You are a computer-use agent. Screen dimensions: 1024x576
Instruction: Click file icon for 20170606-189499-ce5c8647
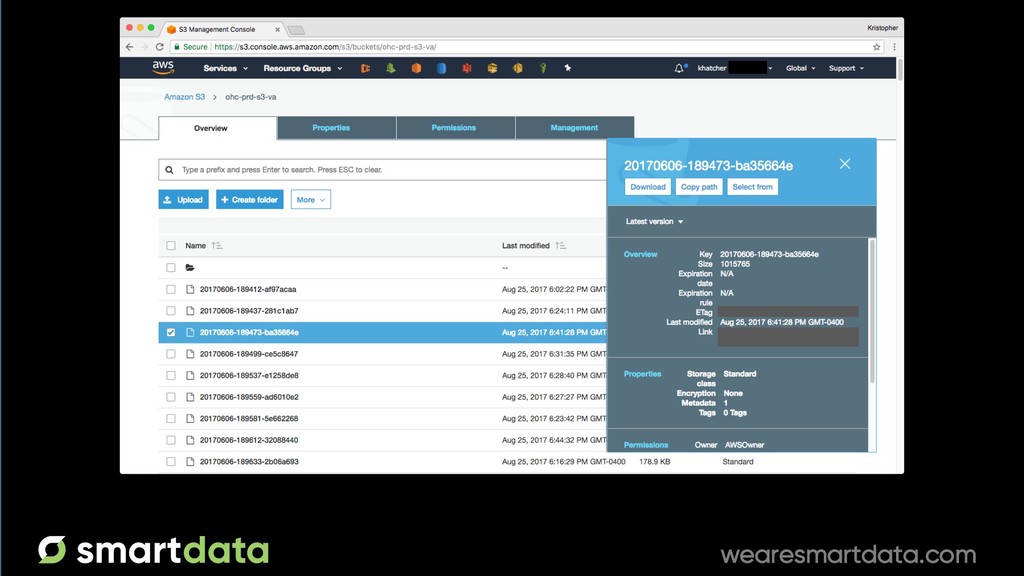[x=190, y=354]
